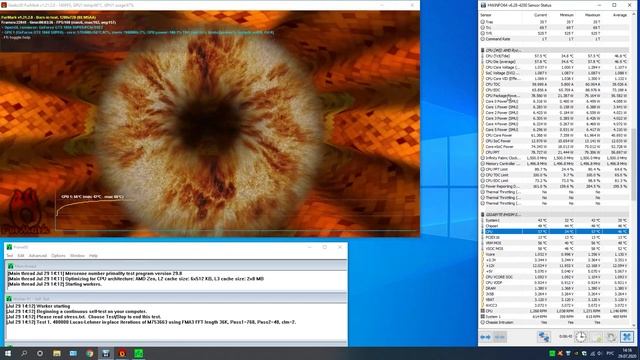Click the blue X close-sensors button in HWiNFO
Viewport: 640px width, 360px height.
pos(627,337)
